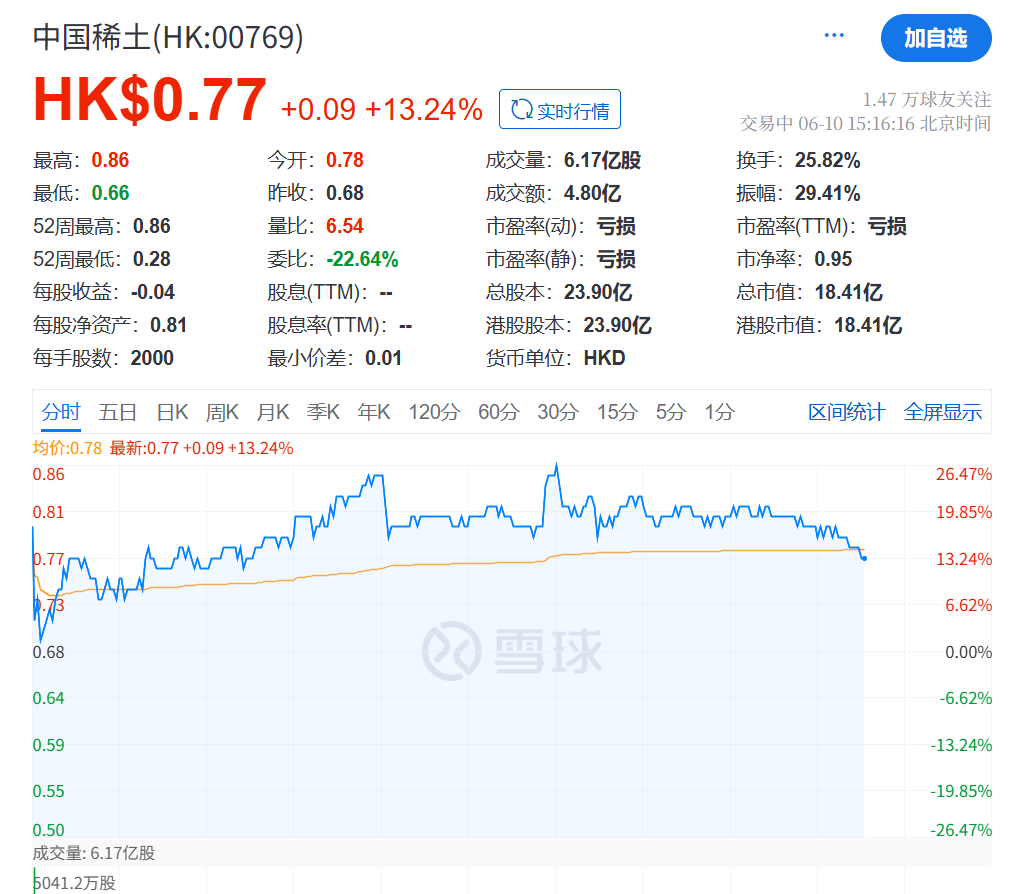Click the 最高 value 0.86
Screen dimensions: 1014x894
click(x=110, y=160)
